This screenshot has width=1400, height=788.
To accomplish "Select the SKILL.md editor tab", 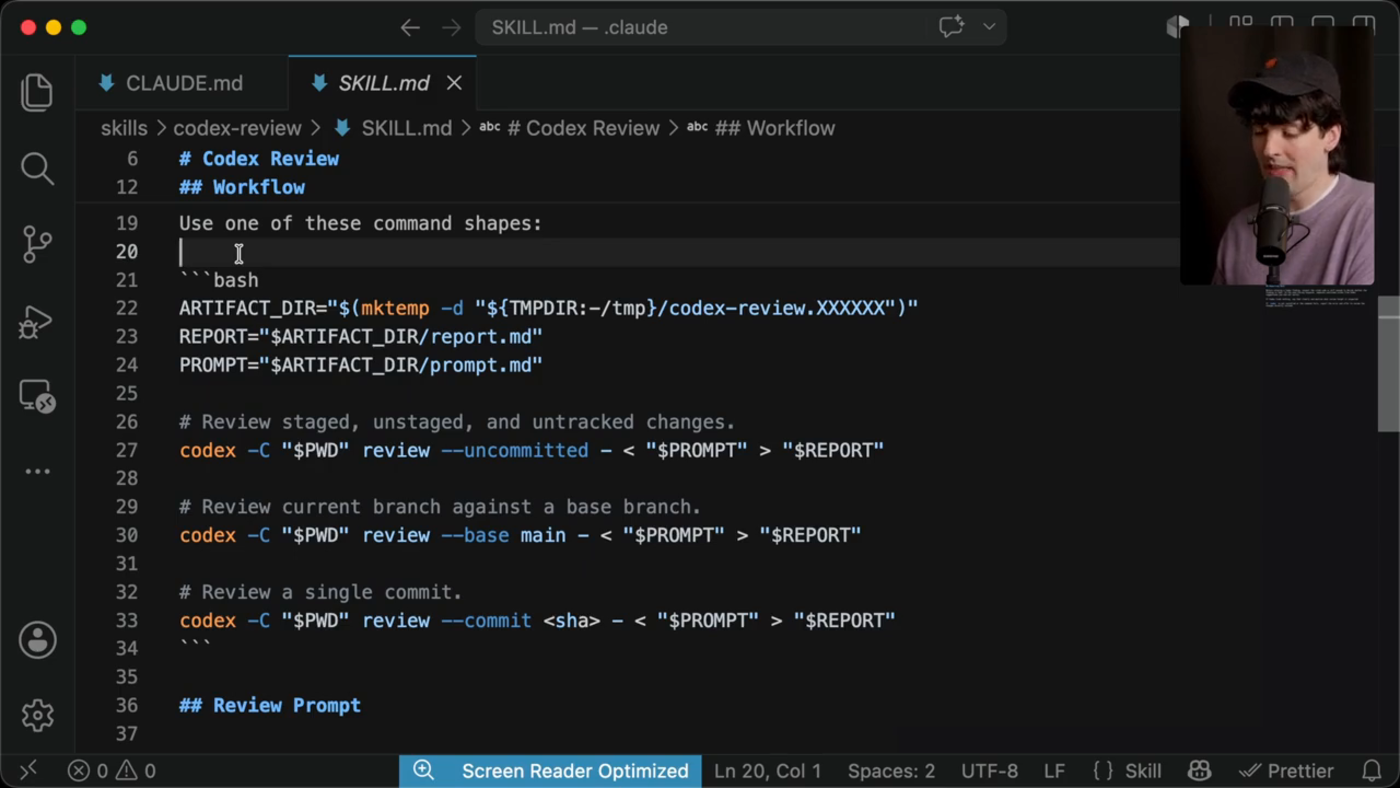I will pos(384,83).
